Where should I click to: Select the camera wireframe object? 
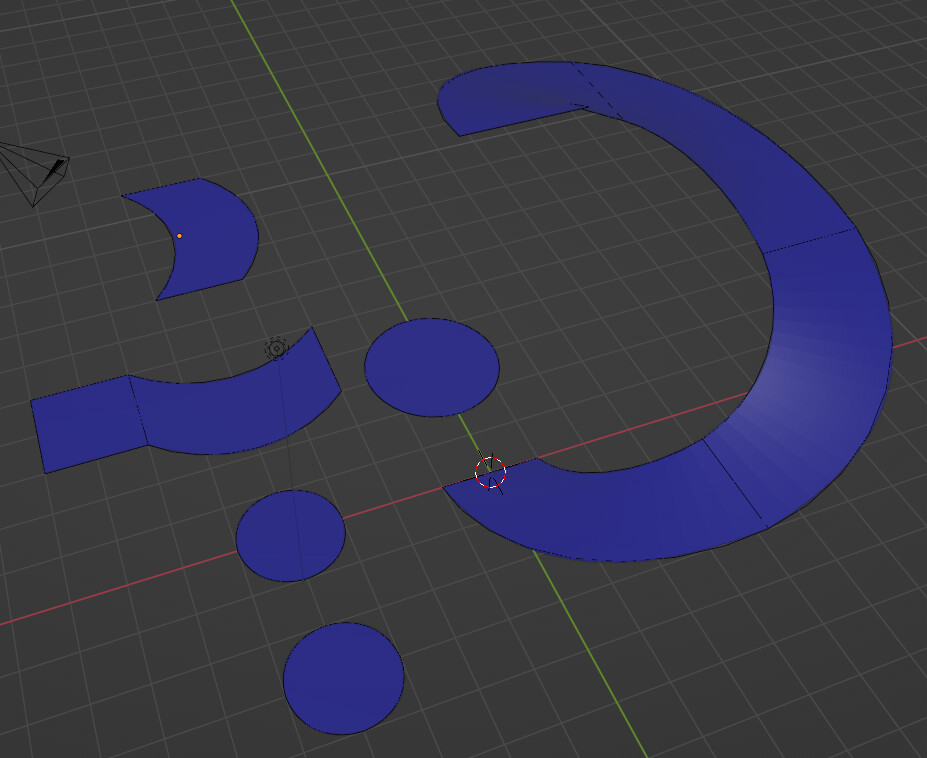(35, 173)
